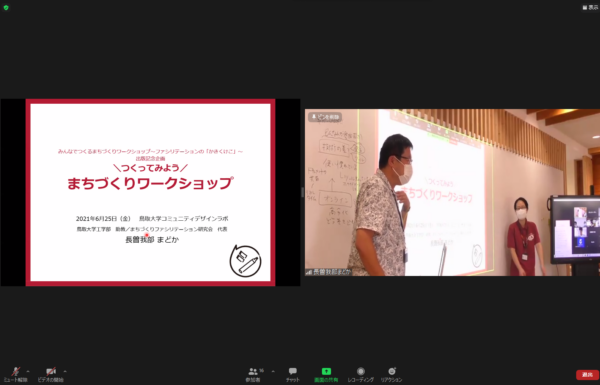Screen dimensions: 600x385
Task: Expand the arrow next to participants
Action: click(x=273, y=371)
